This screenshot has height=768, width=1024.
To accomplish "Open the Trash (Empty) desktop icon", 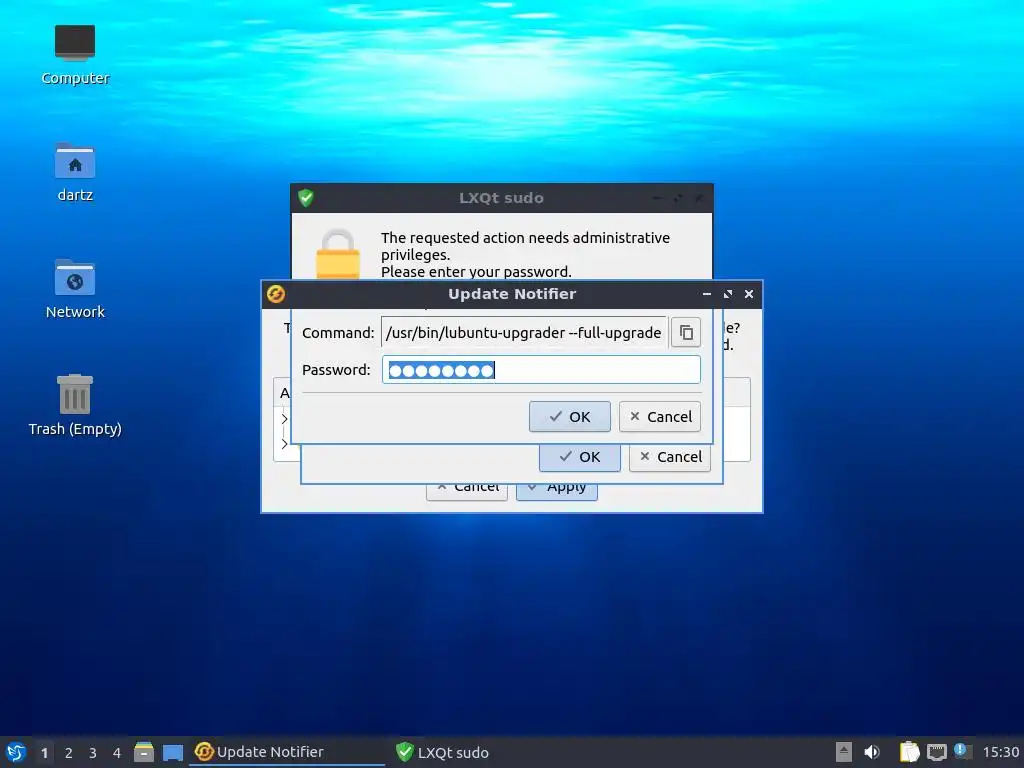I will 75,405.
